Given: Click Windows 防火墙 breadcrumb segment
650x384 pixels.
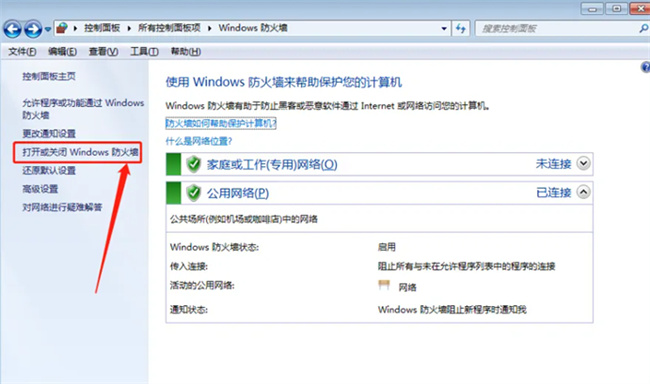Looking at the screenshot, I should tap(253, 28).
